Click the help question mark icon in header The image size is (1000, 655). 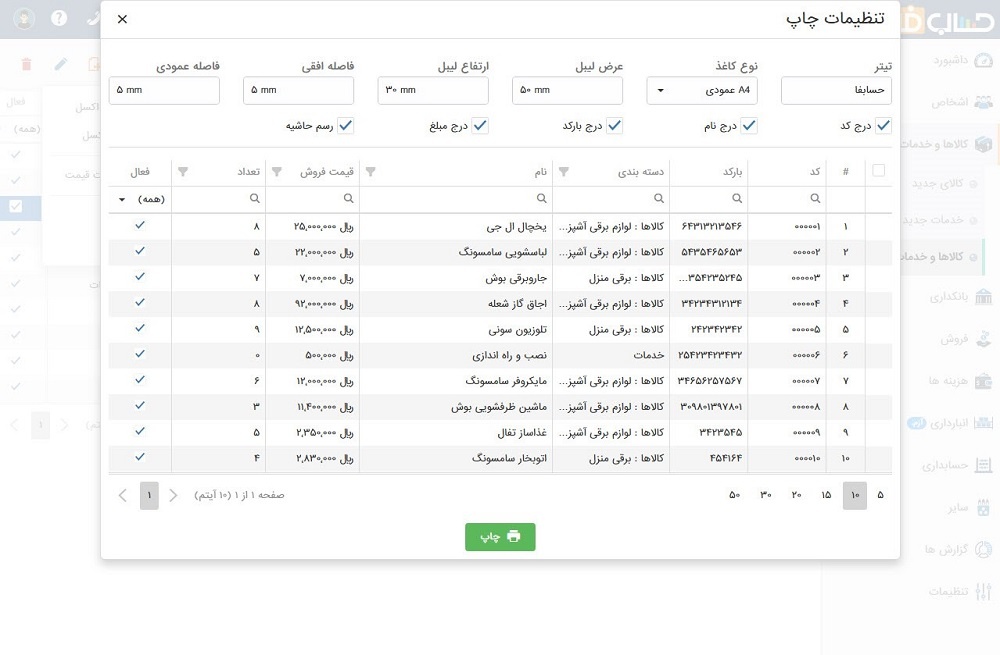59,18
